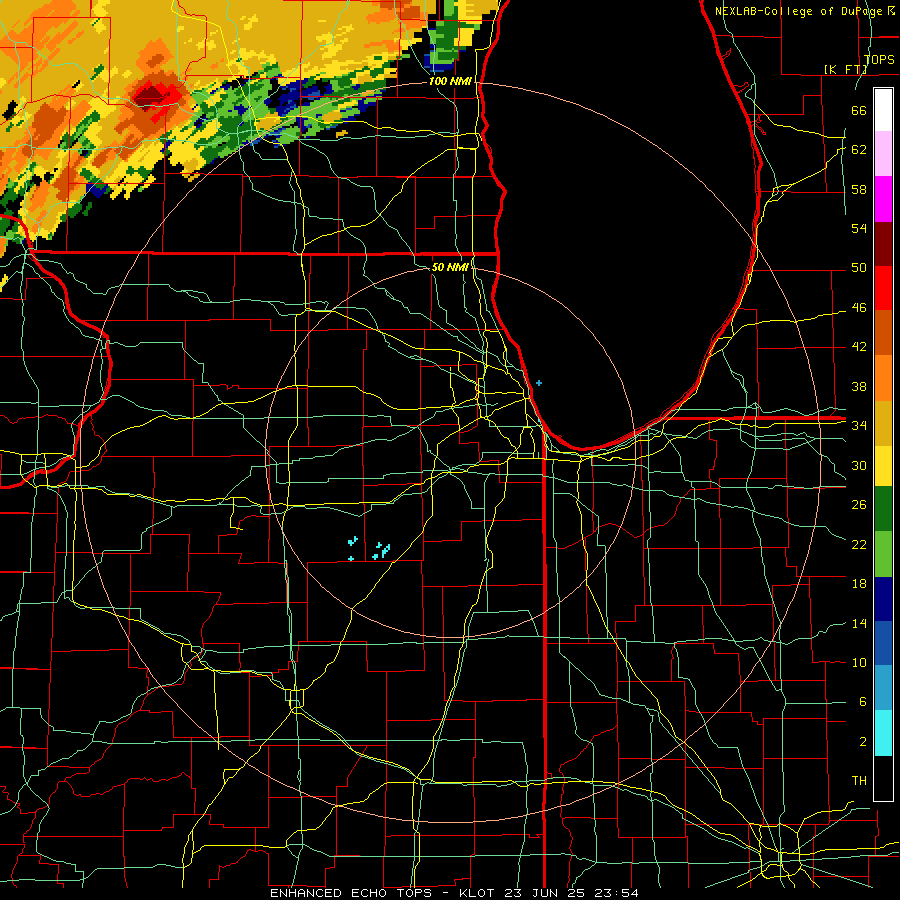Click the magenta 58 kft legend swatch
Viewport: 900px width, 900px height.
[883, 199]
